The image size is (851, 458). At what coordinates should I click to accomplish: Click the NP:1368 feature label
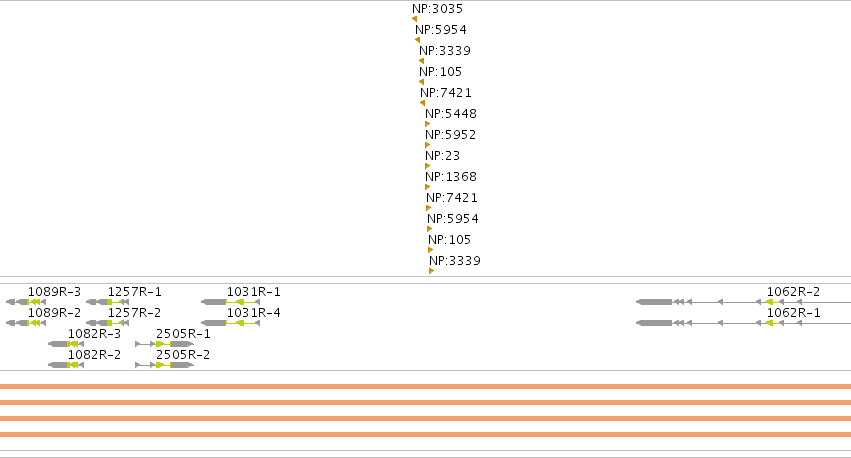click(451, 177)
